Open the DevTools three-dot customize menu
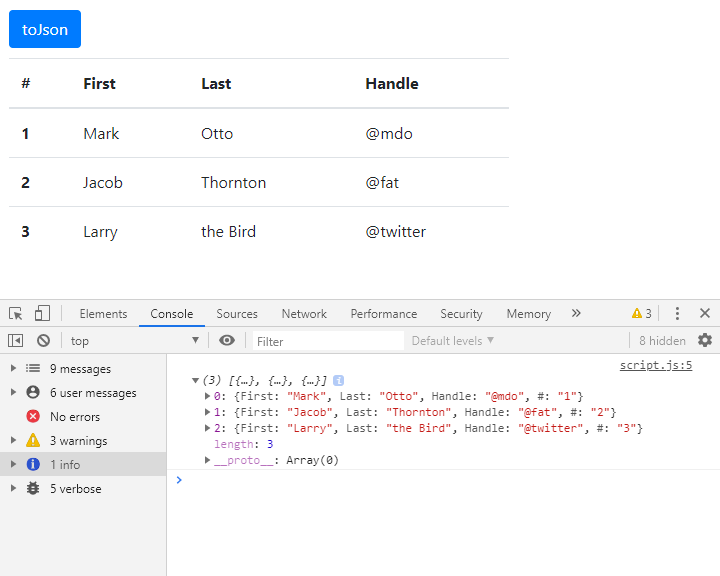Image resolution: width=720 pixels, height=576 pixels. (677, 314)
